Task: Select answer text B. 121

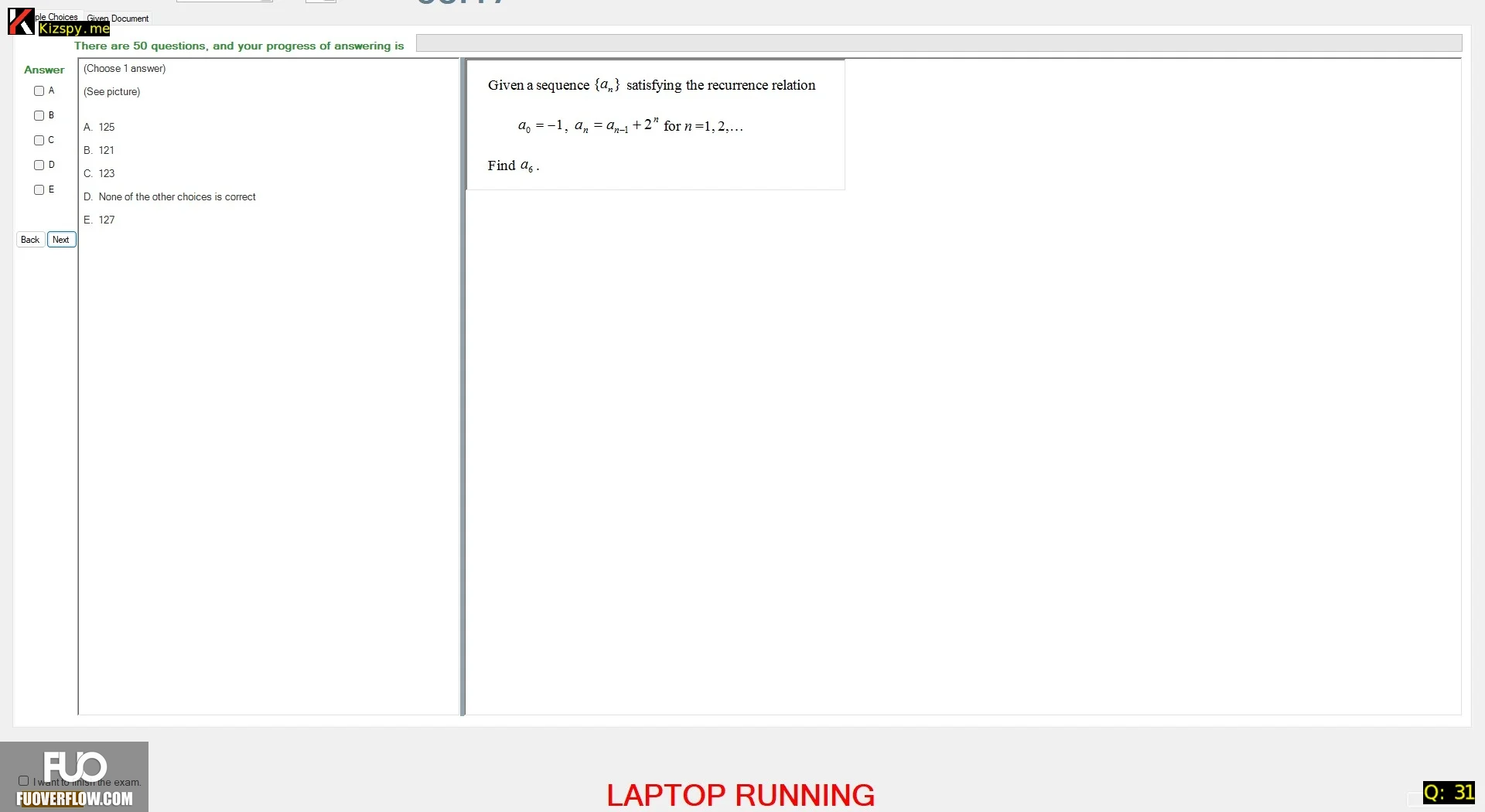Action: [99, 150]
